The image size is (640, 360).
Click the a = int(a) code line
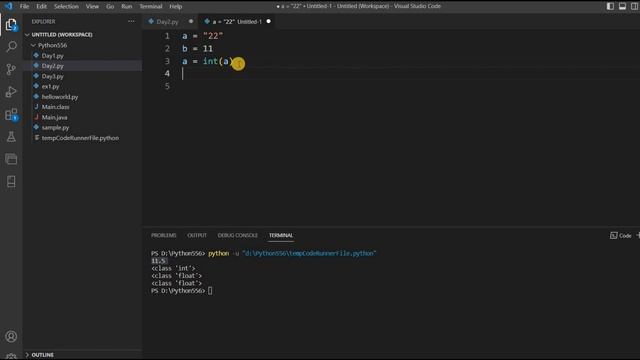tap(207, 61)
